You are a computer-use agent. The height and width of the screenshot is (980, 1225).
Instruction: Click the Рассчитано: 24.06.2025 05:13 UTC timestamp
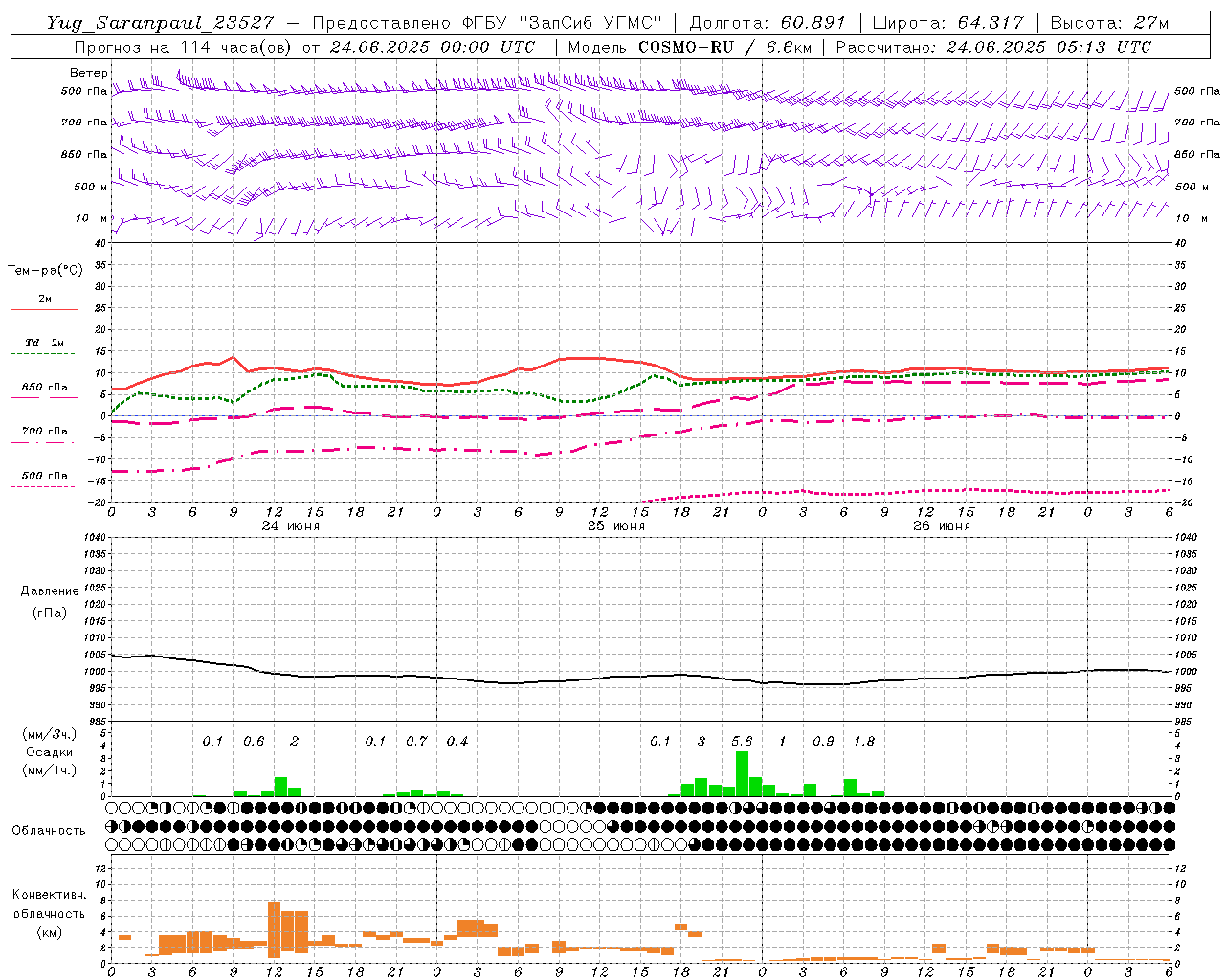tap(993, 47)
